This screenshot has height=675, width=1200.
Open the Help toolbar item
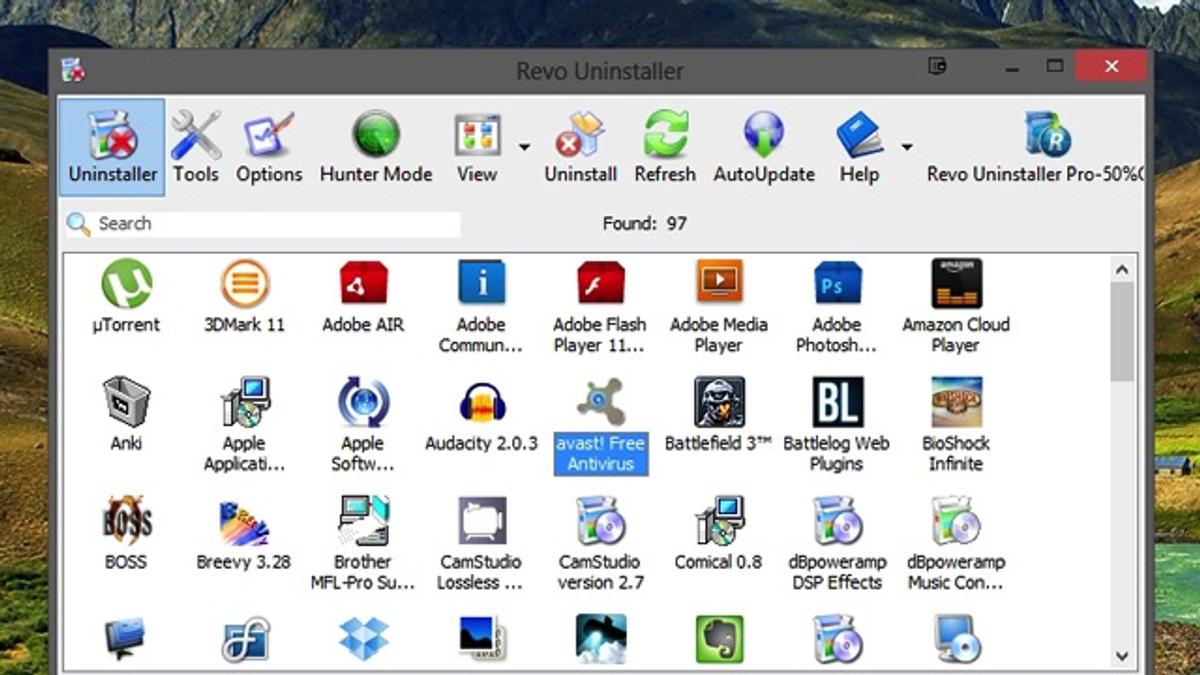[x=859, y=147]
